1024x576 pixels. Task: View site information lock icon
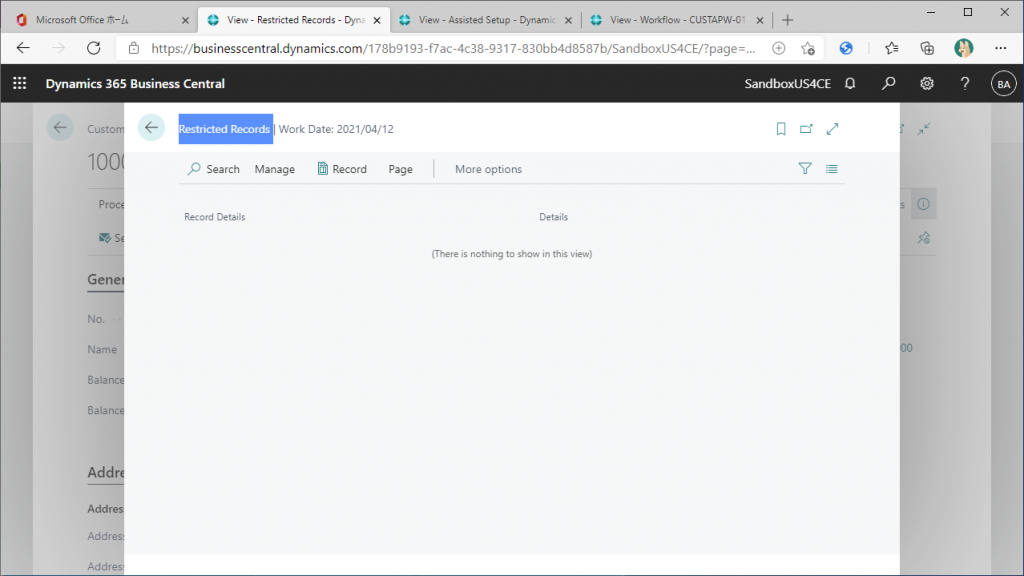[134, 48]
